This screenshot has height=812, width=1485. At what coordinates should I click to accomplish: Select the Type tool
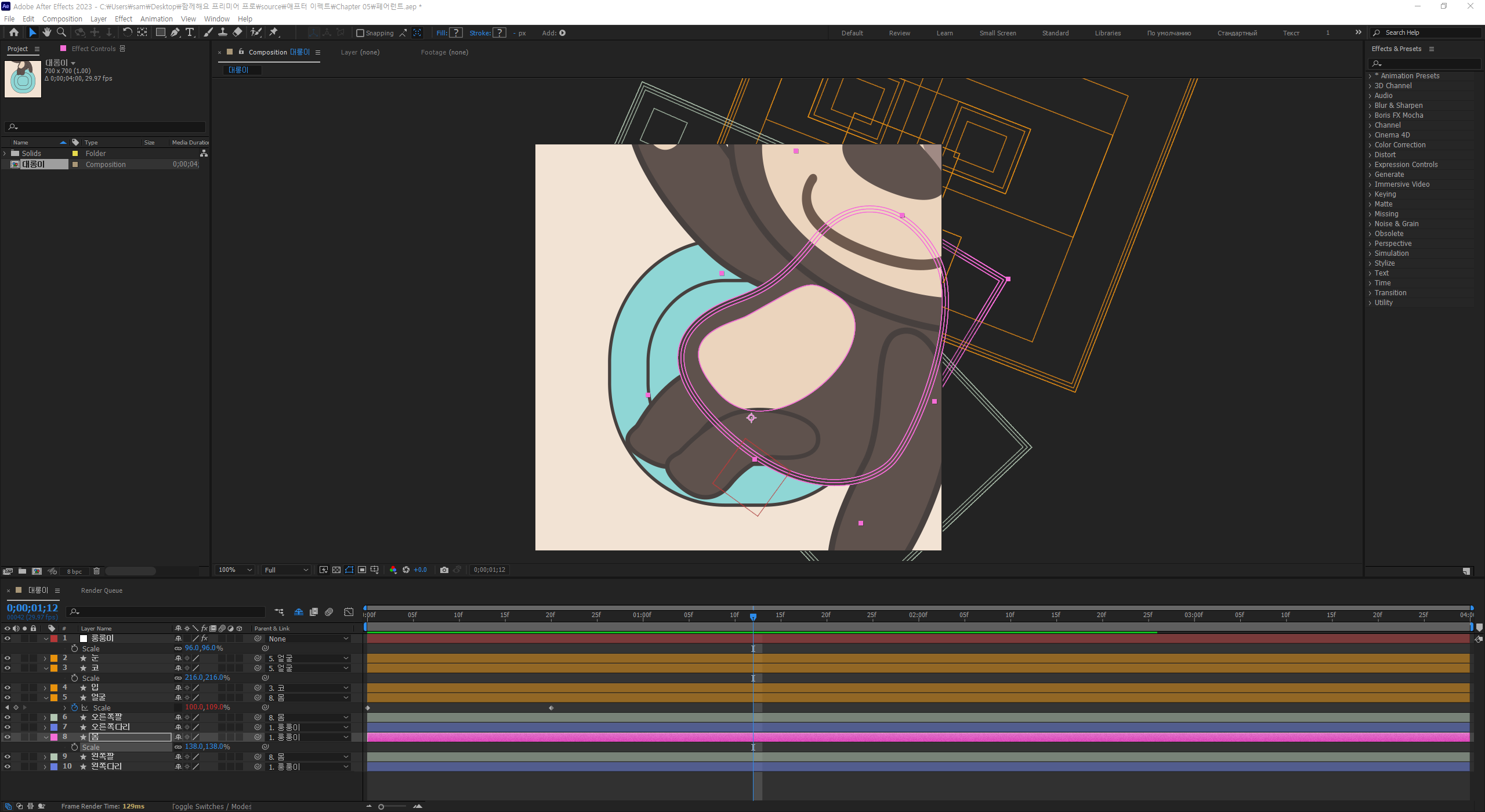[190, 32]
